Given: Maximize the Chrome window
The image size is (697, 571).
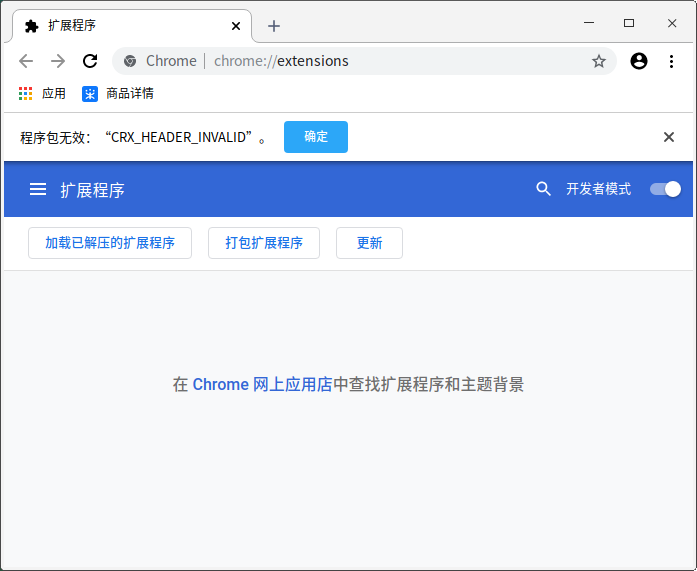Looking at the screenshot, I should pyautogui.click(x=629, y=23).
